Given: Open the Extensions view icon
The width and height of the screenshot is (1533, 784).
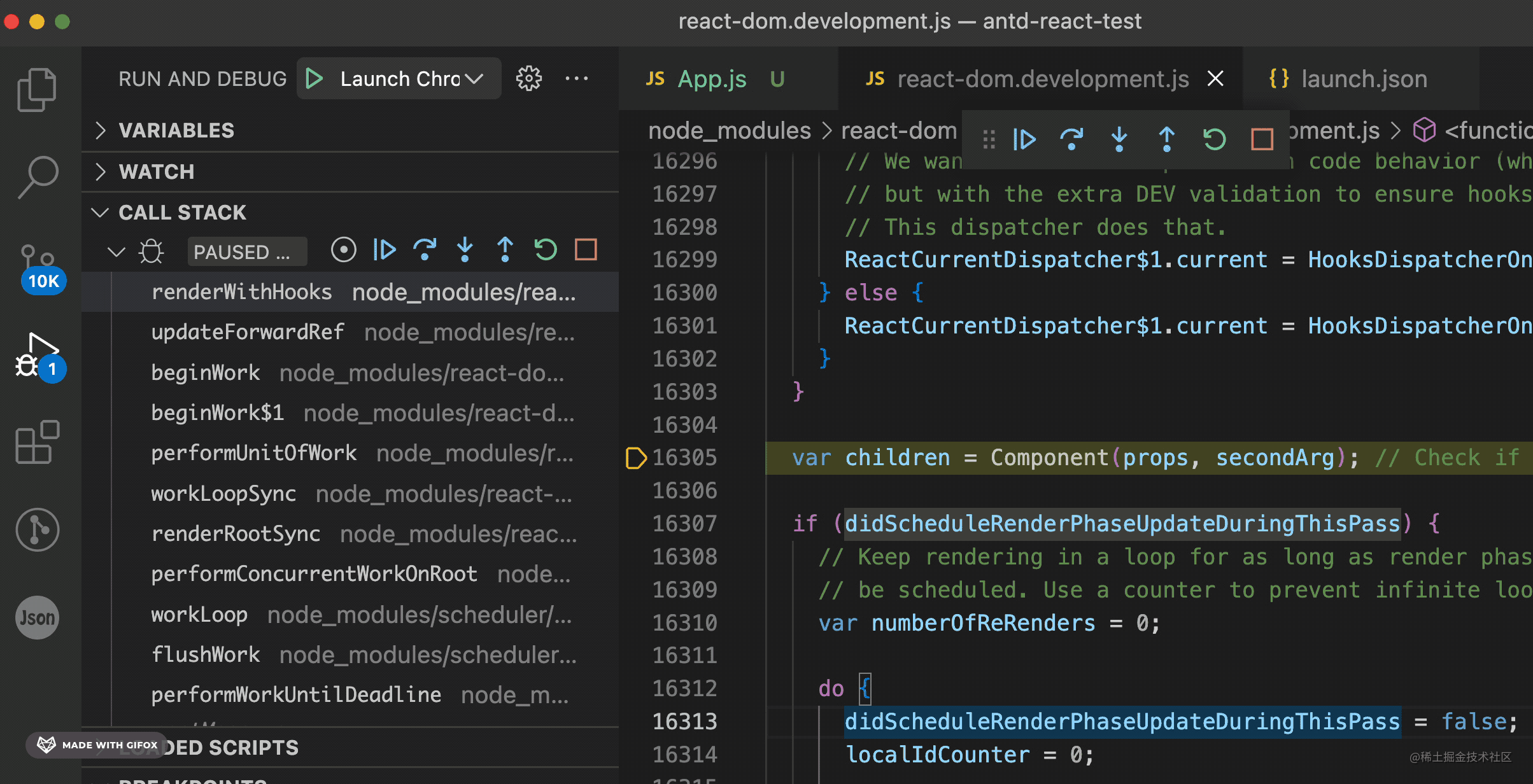Looking at the screenshot, I should pos(37,442).
